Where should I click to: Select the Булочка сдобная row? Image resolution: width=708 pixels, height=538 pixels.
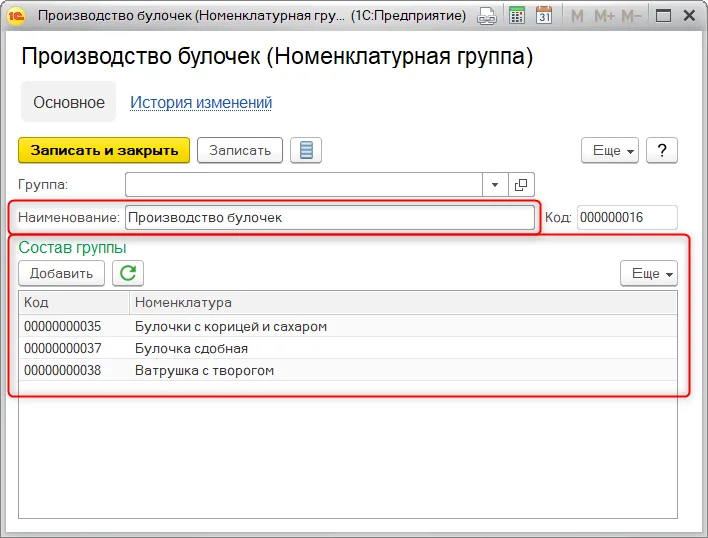(x=348, y=348)
